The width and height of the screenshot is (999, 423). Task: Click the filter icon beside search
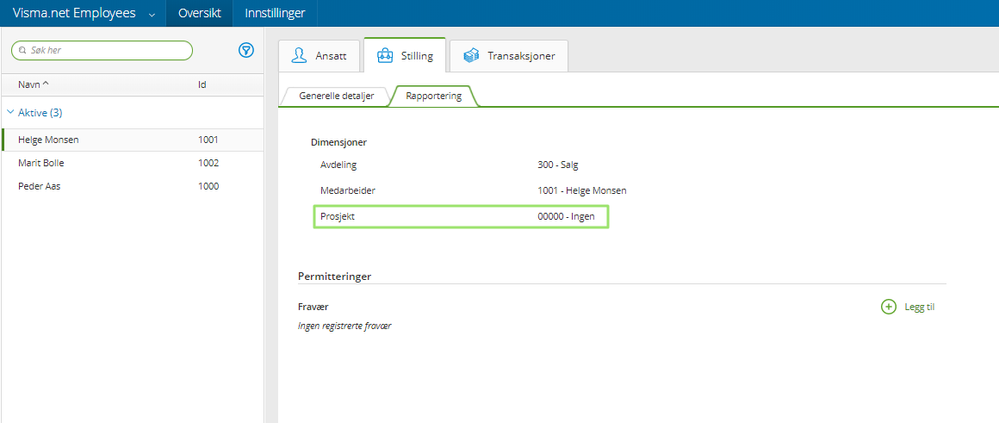pyautogui.click(x=246, y=50)
